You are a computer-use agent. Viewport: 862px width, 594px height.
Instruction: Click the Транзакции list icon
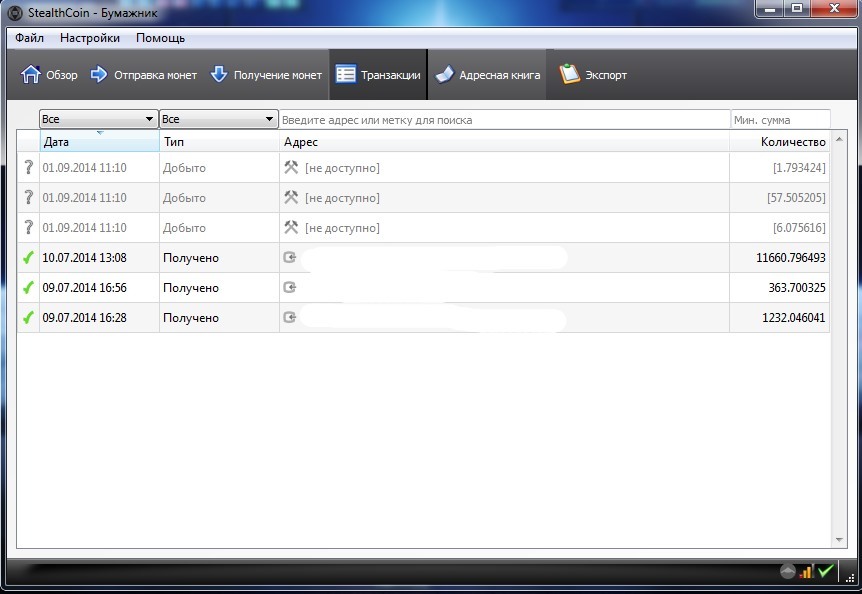tap(346, 74)
